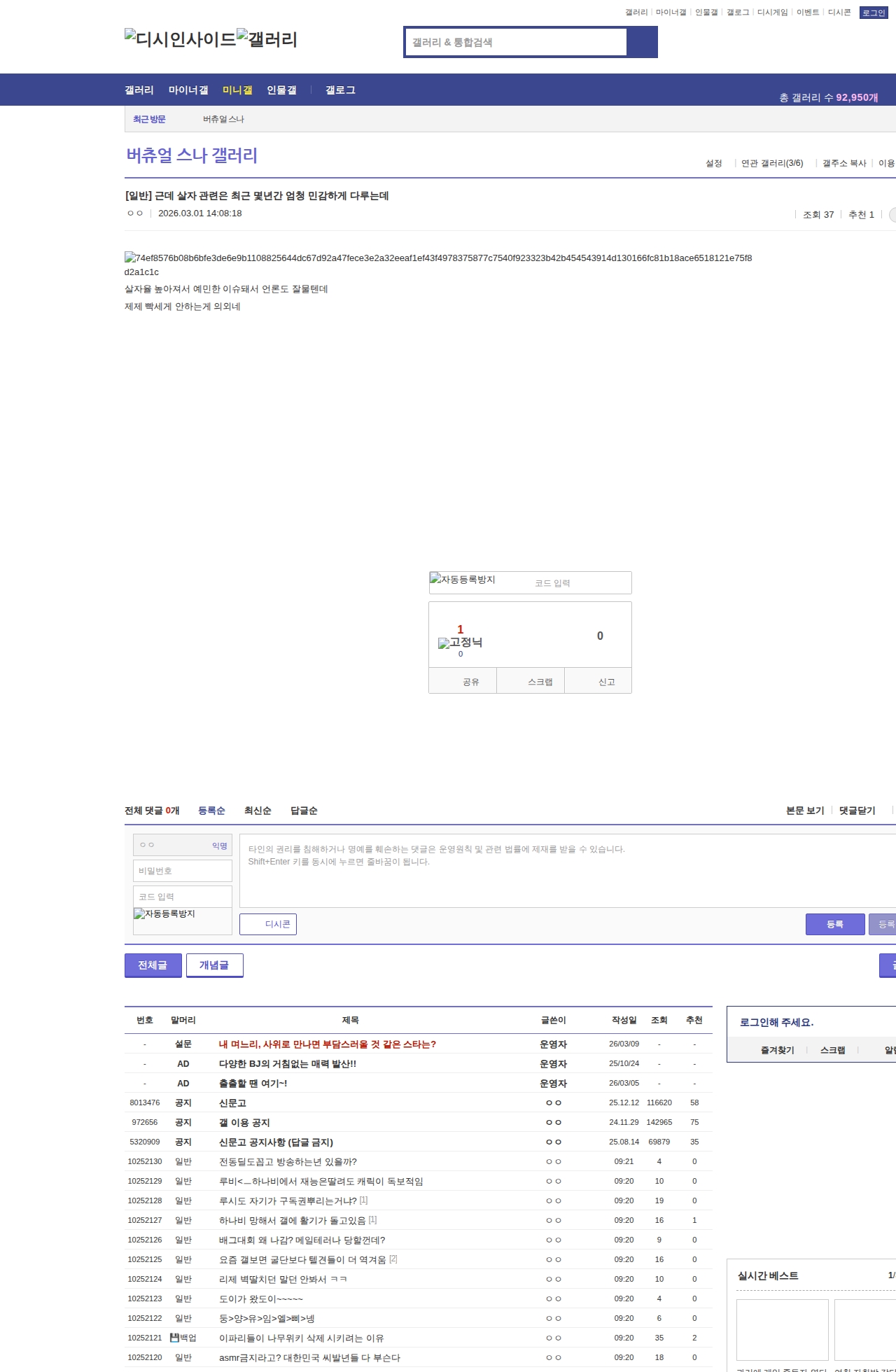Click the 비밀번호 input field
Image resolution: width=896 pixels, height=1372 pixels.
(x=183, y=871)
